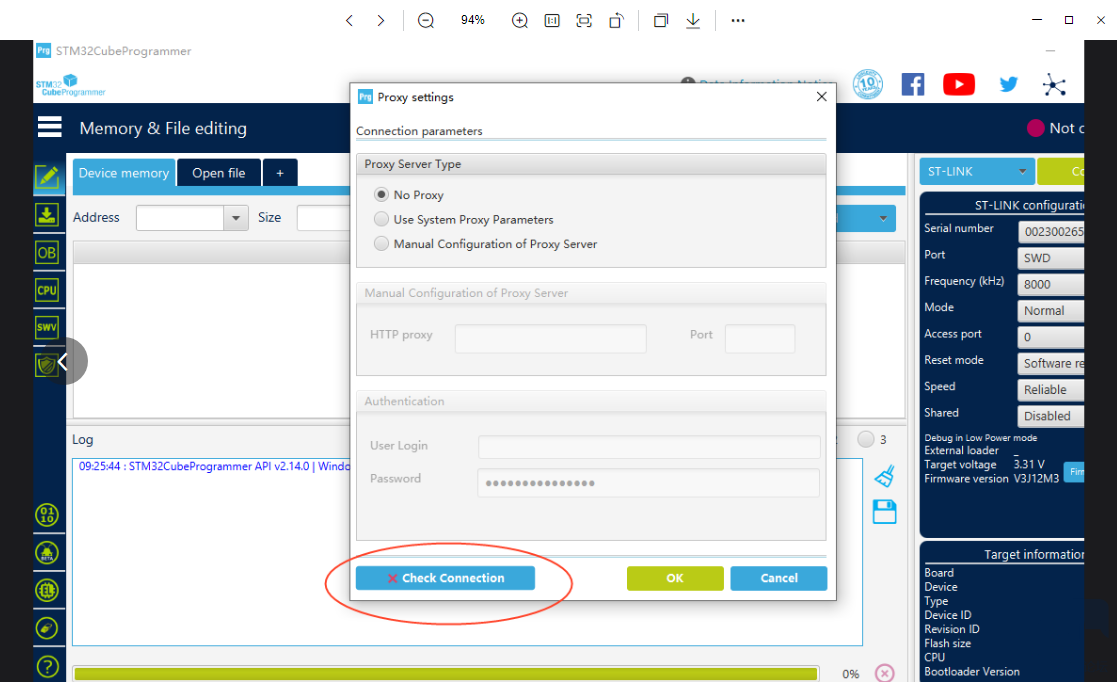This screenshot has height=682, width=1117.
Task: Expand the Address dropdown arrow
Action: [x=235, y=218]
